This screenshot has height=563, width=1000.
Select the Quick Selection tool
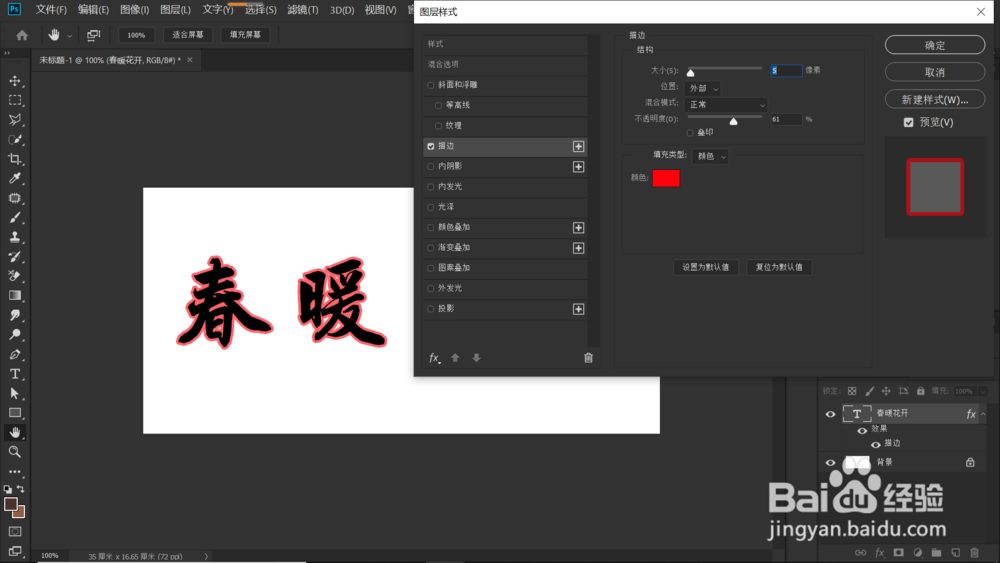15,140
